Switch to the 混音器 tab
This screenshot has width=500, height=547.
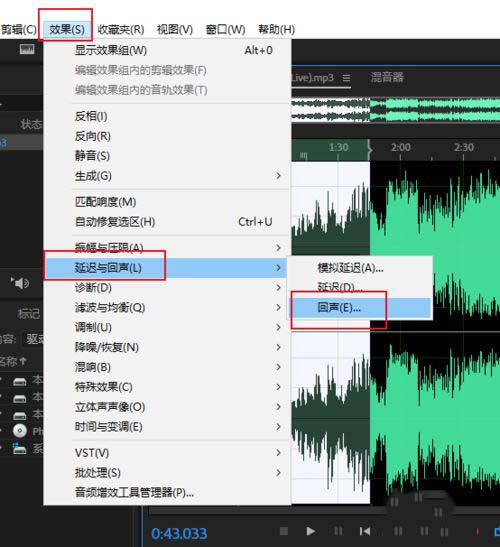click(x=387, y=77)
